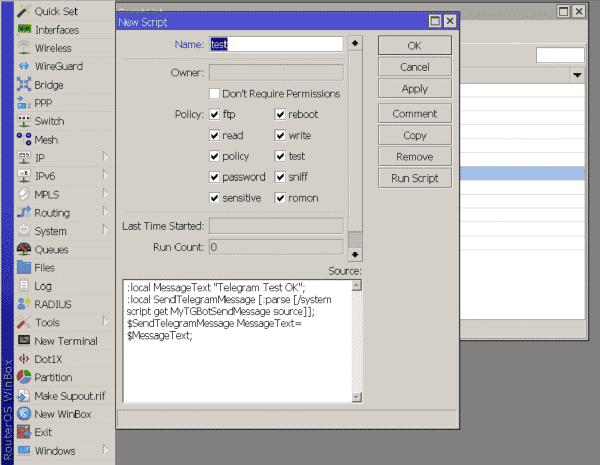Disable the sniff policy checkbox
Image resolution: width=600 pixels, height=465 pixels.
tap(280, 177)
